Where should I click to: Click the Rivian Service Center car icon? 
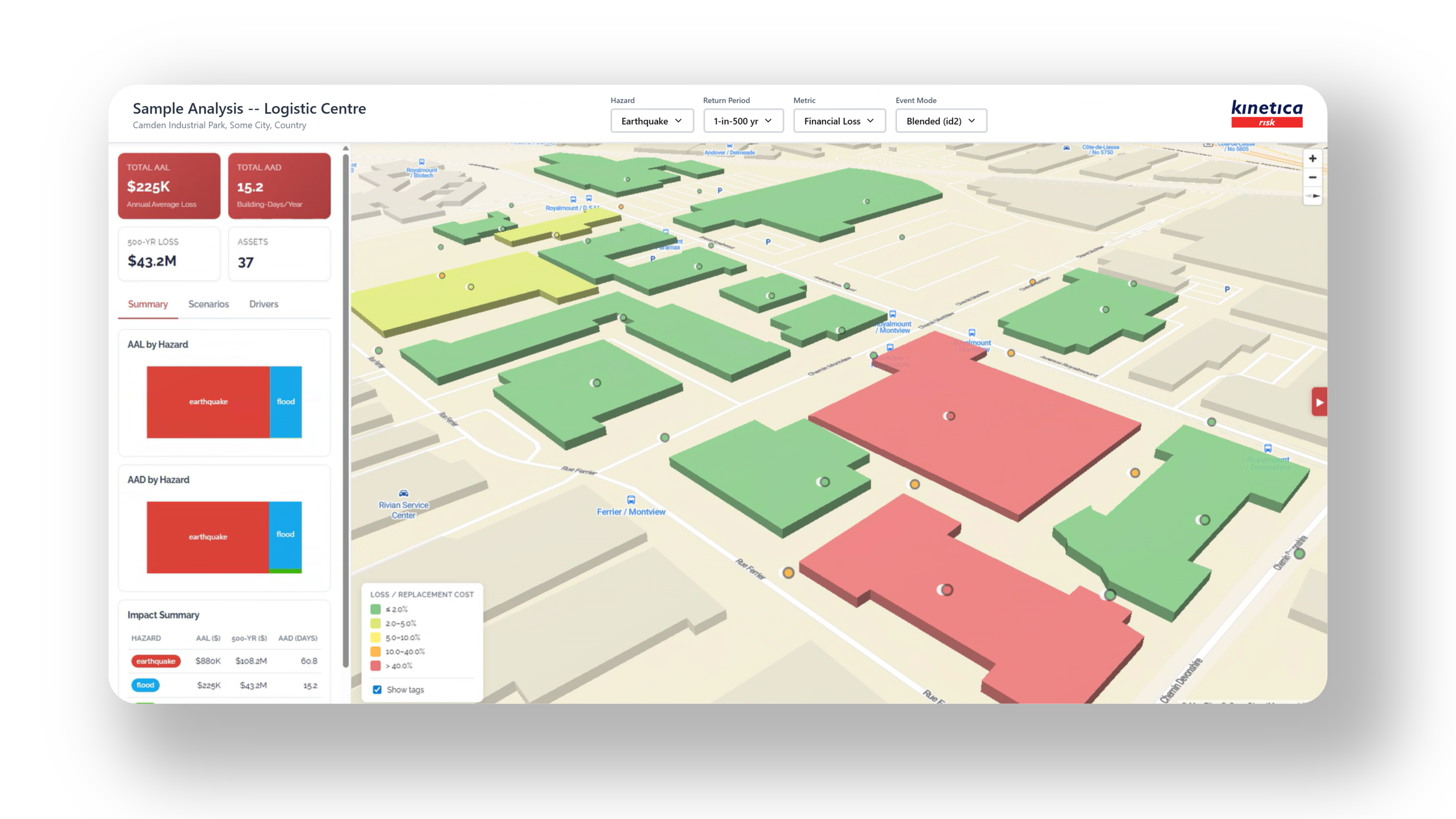[403, 493]
